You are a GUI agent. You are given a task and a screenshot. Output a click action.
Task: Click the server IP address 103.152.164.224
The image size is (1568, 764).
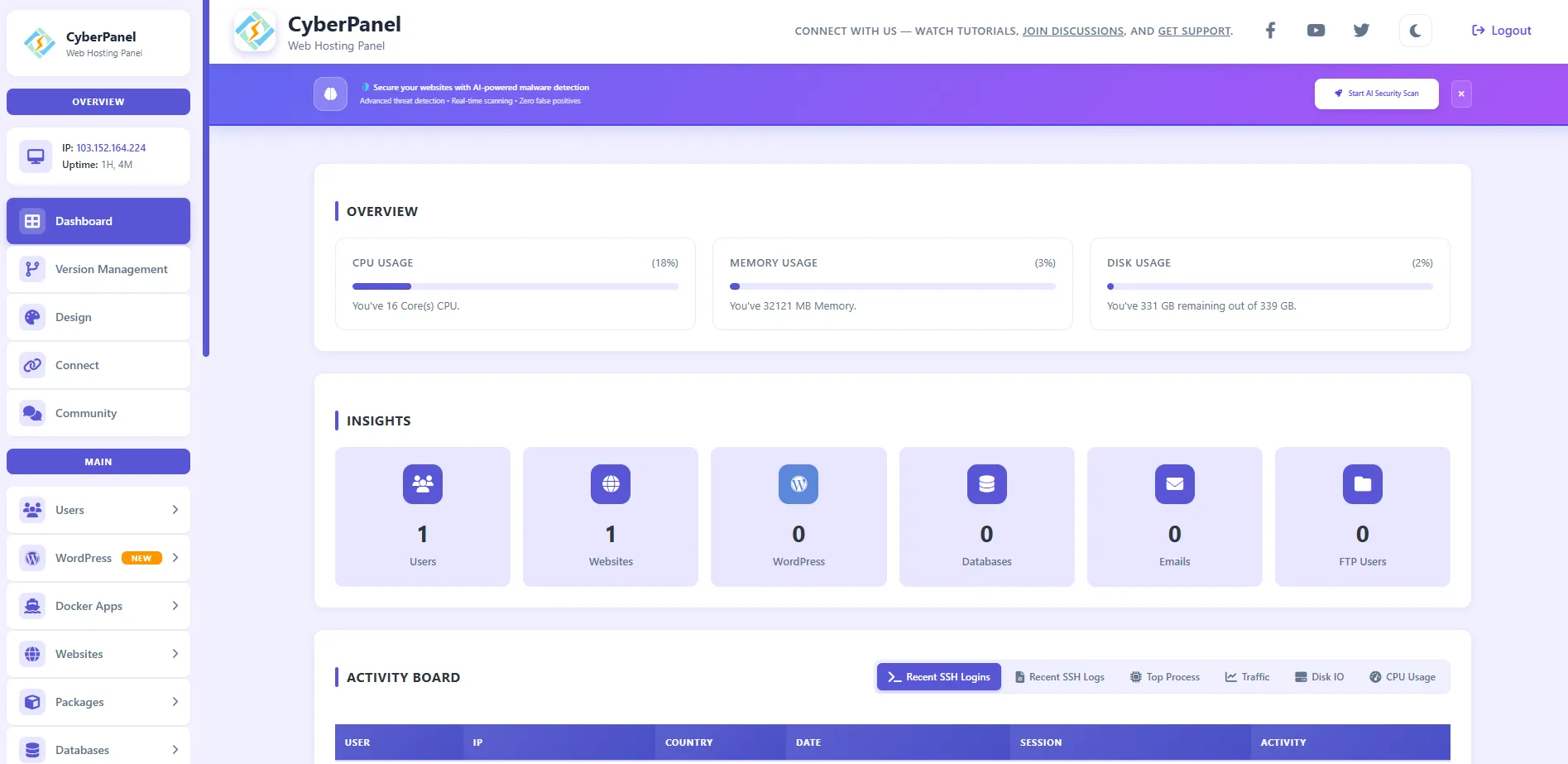[111, 148]
